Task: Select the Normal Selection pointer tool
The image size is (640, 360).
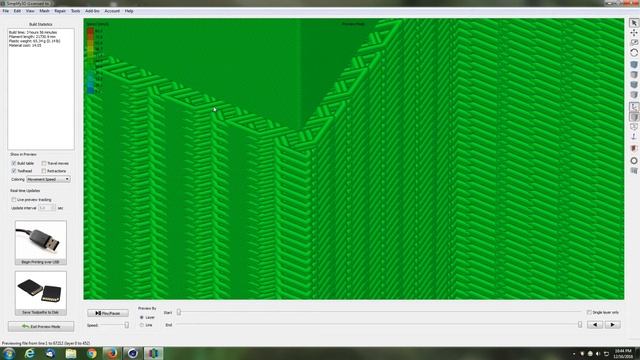Action: (x=634, y=23)
